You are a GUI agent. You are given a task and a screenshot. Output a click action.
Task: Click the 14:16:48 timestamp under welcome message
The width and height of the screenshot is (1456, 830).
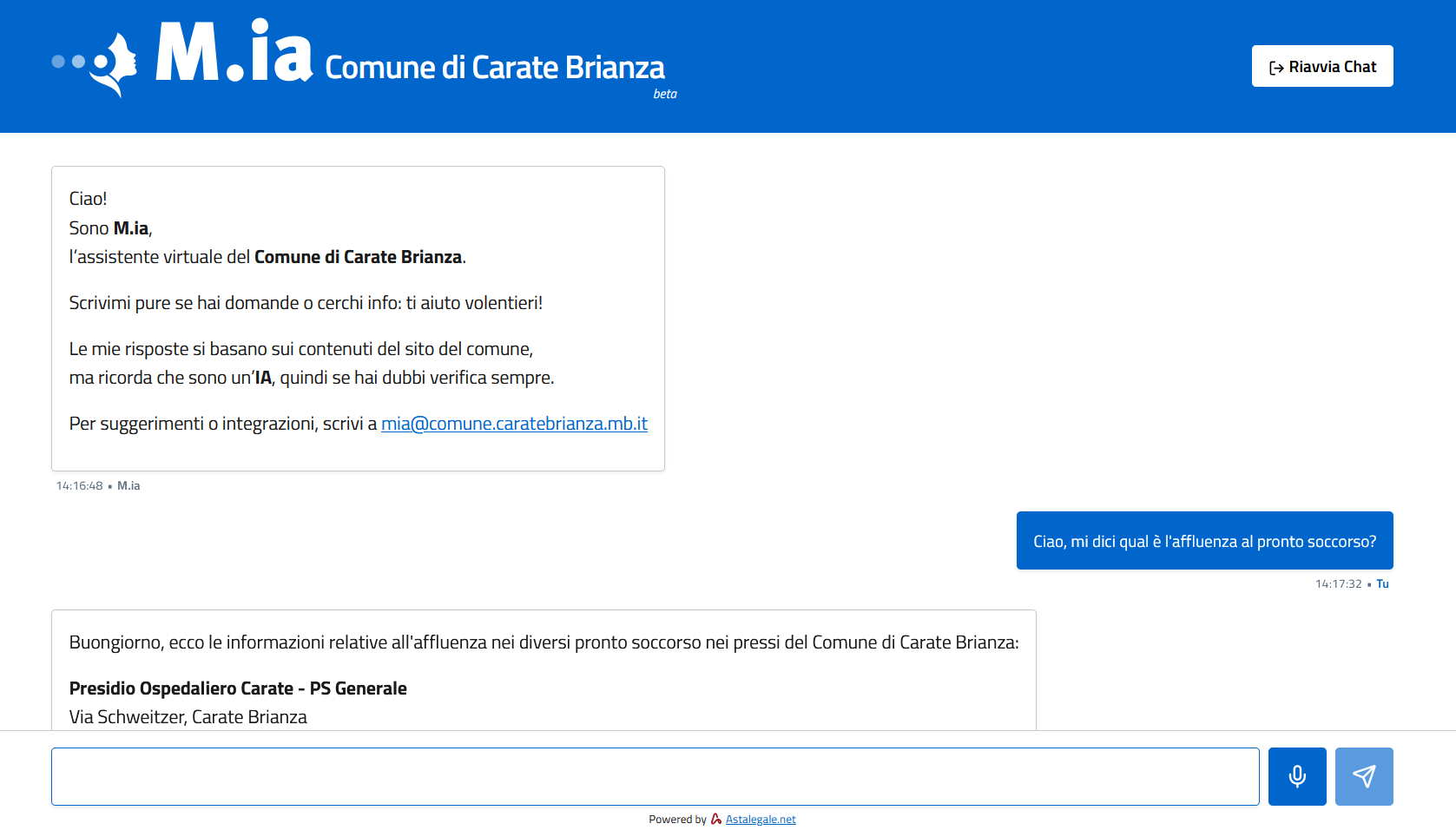pyautogui.click(x=79, y=486)
